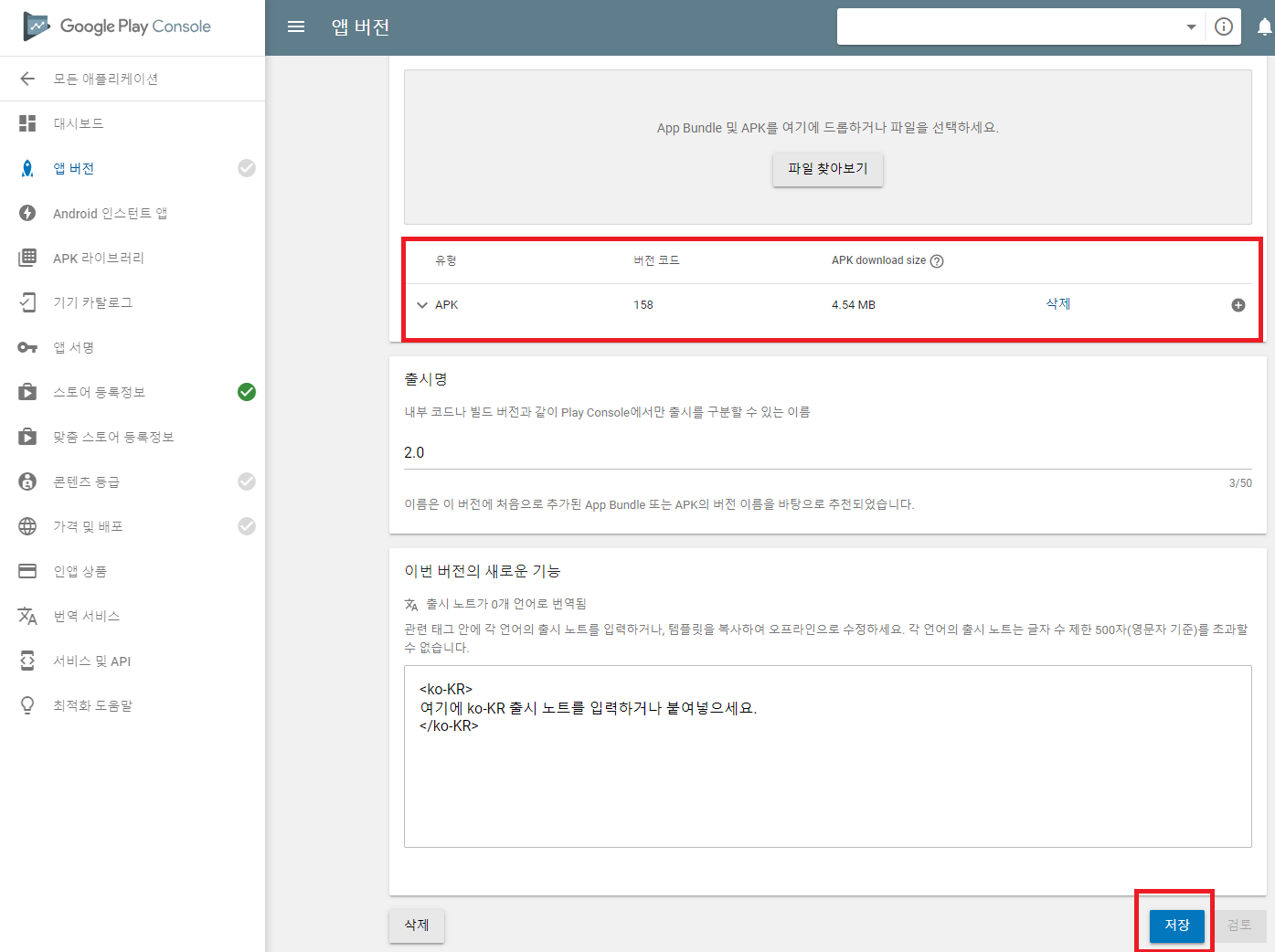The width and height of the screenshot is (1275, 952).
Task: Click the 최적화 도움말 lightbulb icon
Action: tap(27, 705)
